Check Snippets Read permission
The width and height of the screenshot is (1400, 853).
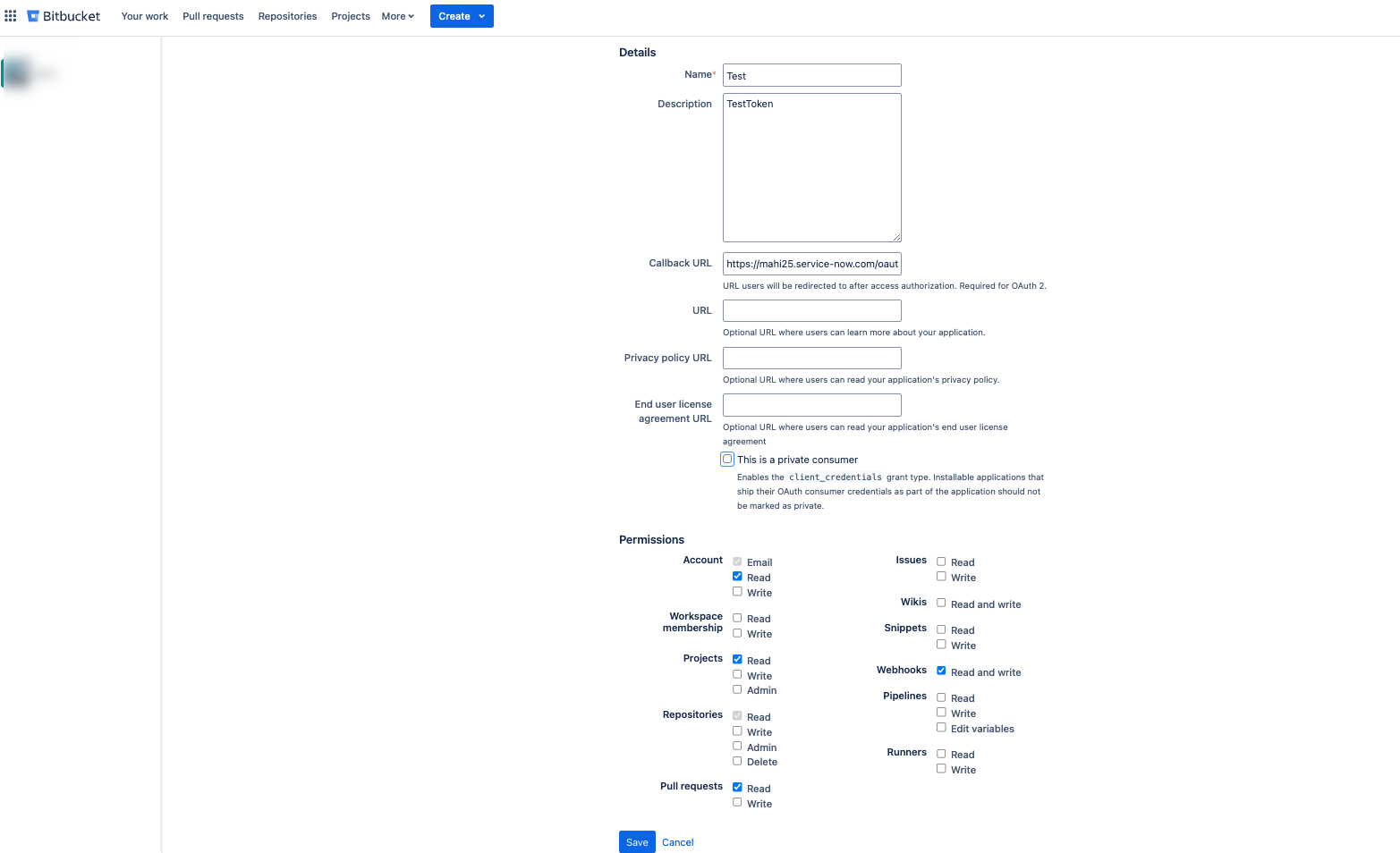(x=941, y=629)
